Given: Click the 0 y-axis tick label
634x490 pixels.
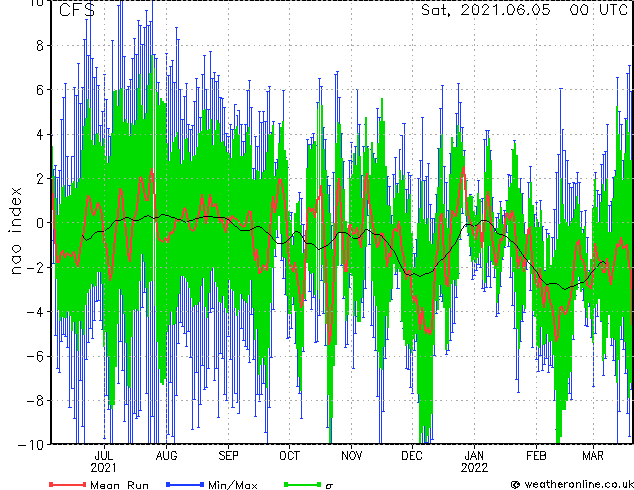Looking at the screenshot, I should tap(40, 223).
